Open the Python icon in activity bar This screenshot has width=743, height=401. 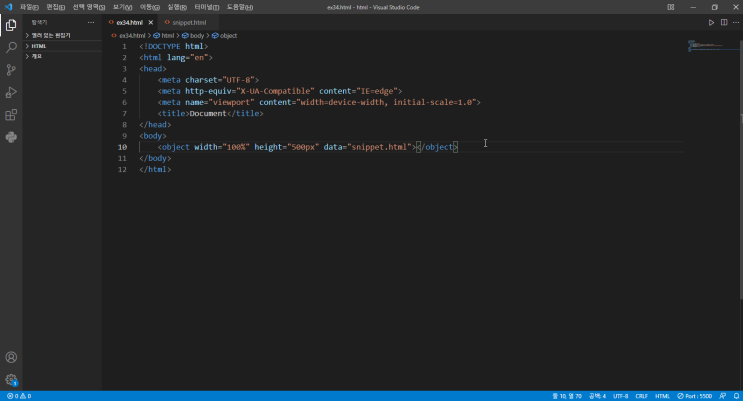[11, 137]
